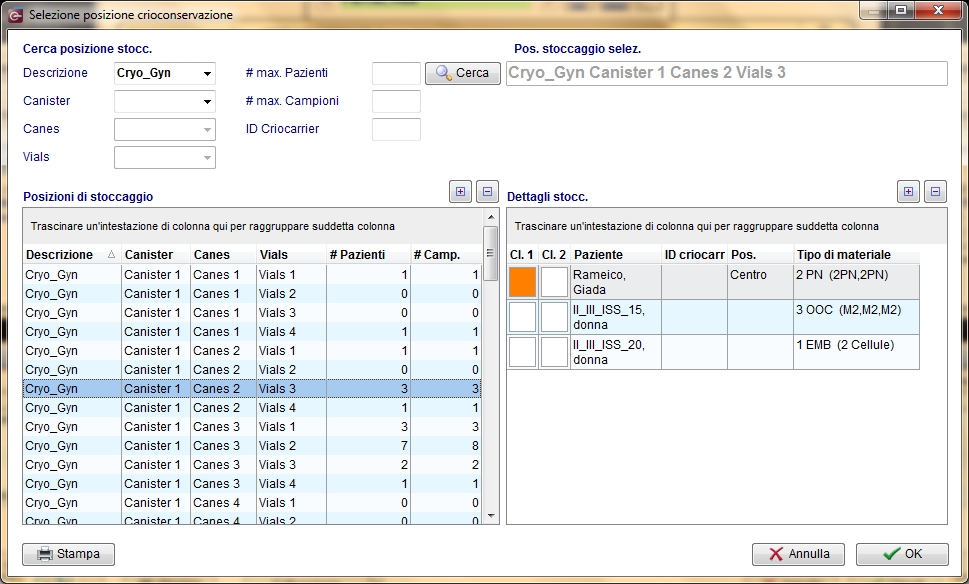This screenshot has width=969, height=584.
Task: Select row Canes 2 Vials 2
Action: [252, 370]
